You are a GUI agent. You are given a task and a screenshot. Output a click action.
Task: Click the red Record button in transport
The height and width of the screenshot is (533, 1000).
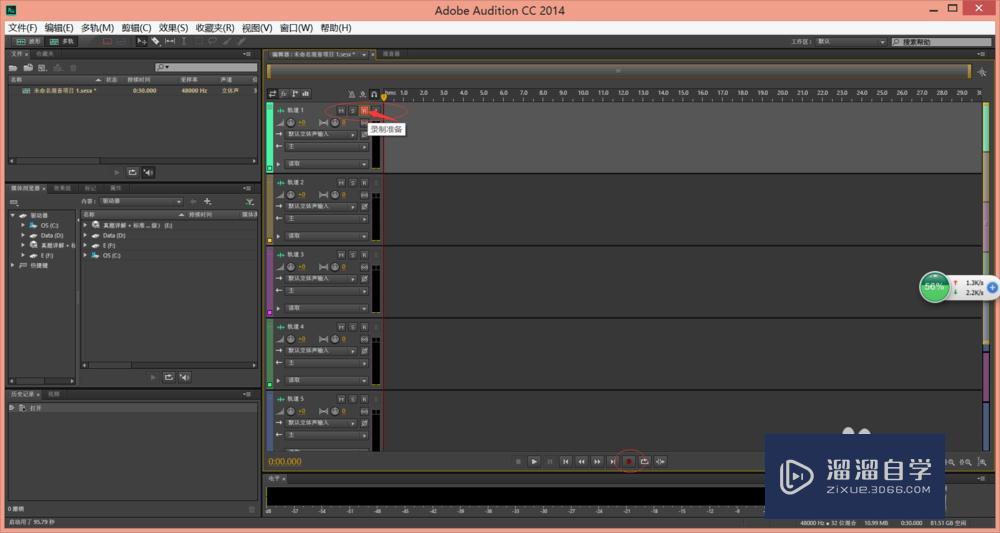tap(628, 461)
